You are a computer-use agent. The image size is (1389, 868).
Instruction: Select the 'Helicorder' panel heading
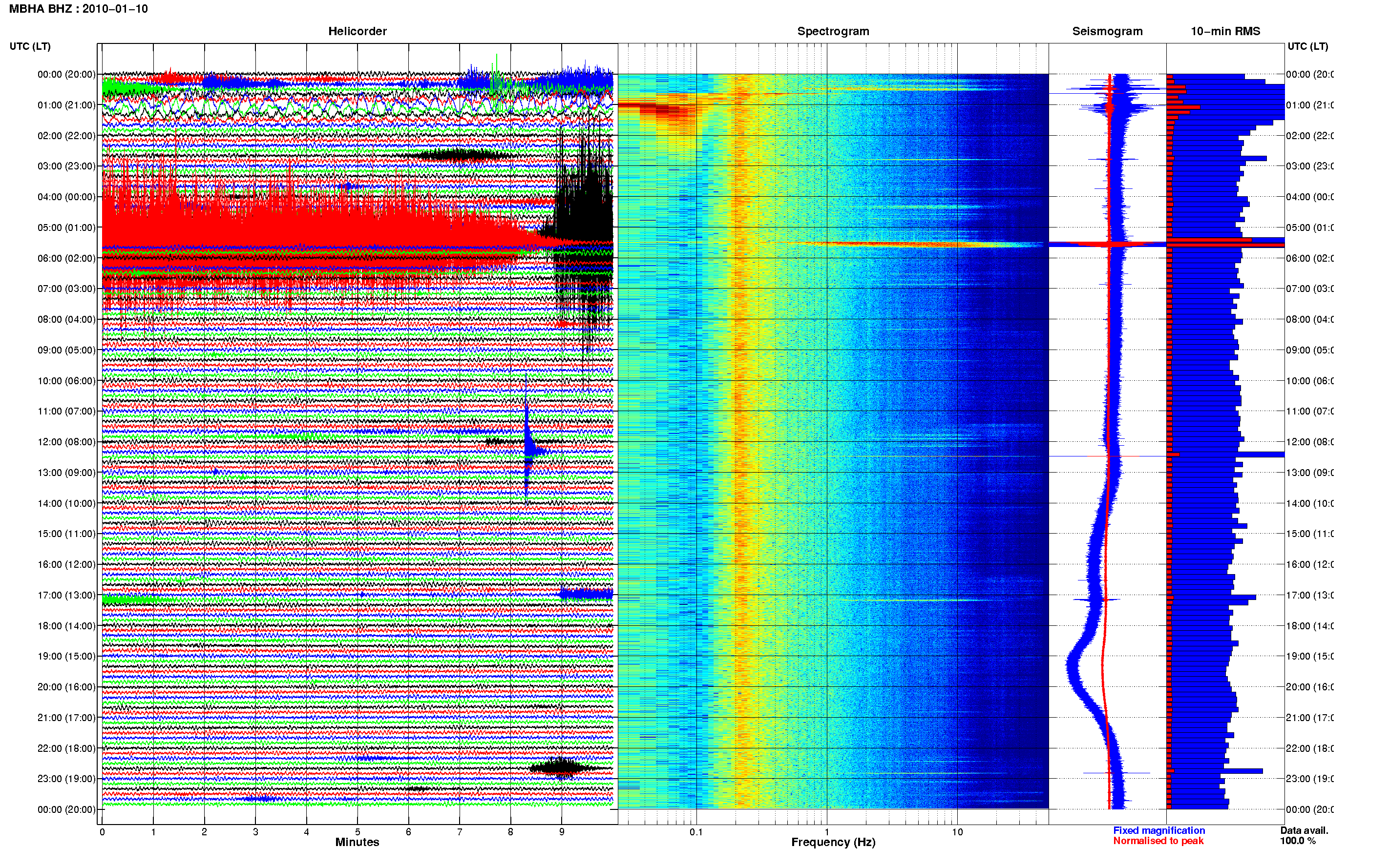pos(357,31)
